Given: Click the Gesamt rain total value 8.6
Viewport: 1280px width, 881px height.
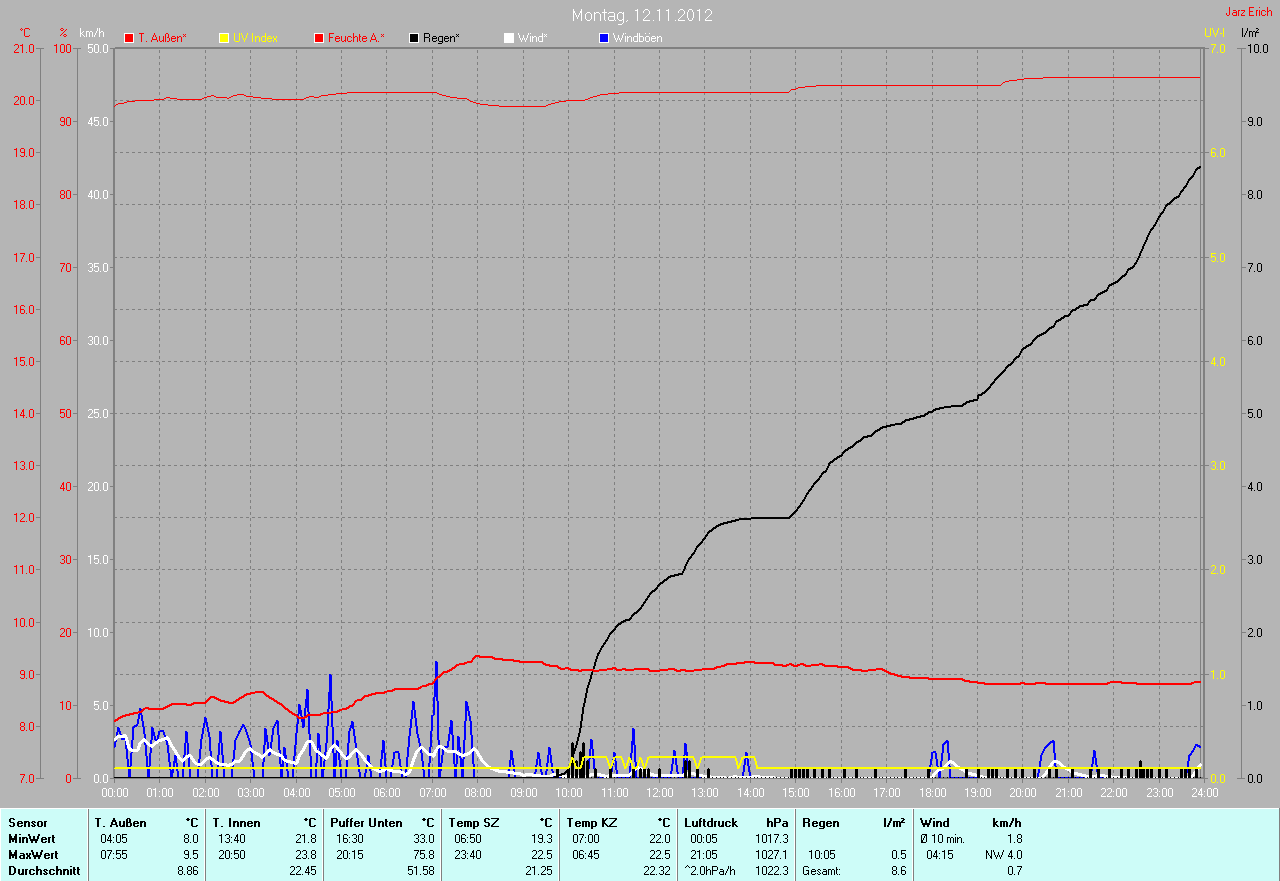Looking at the screenshot, I should (x=897, y=871).
